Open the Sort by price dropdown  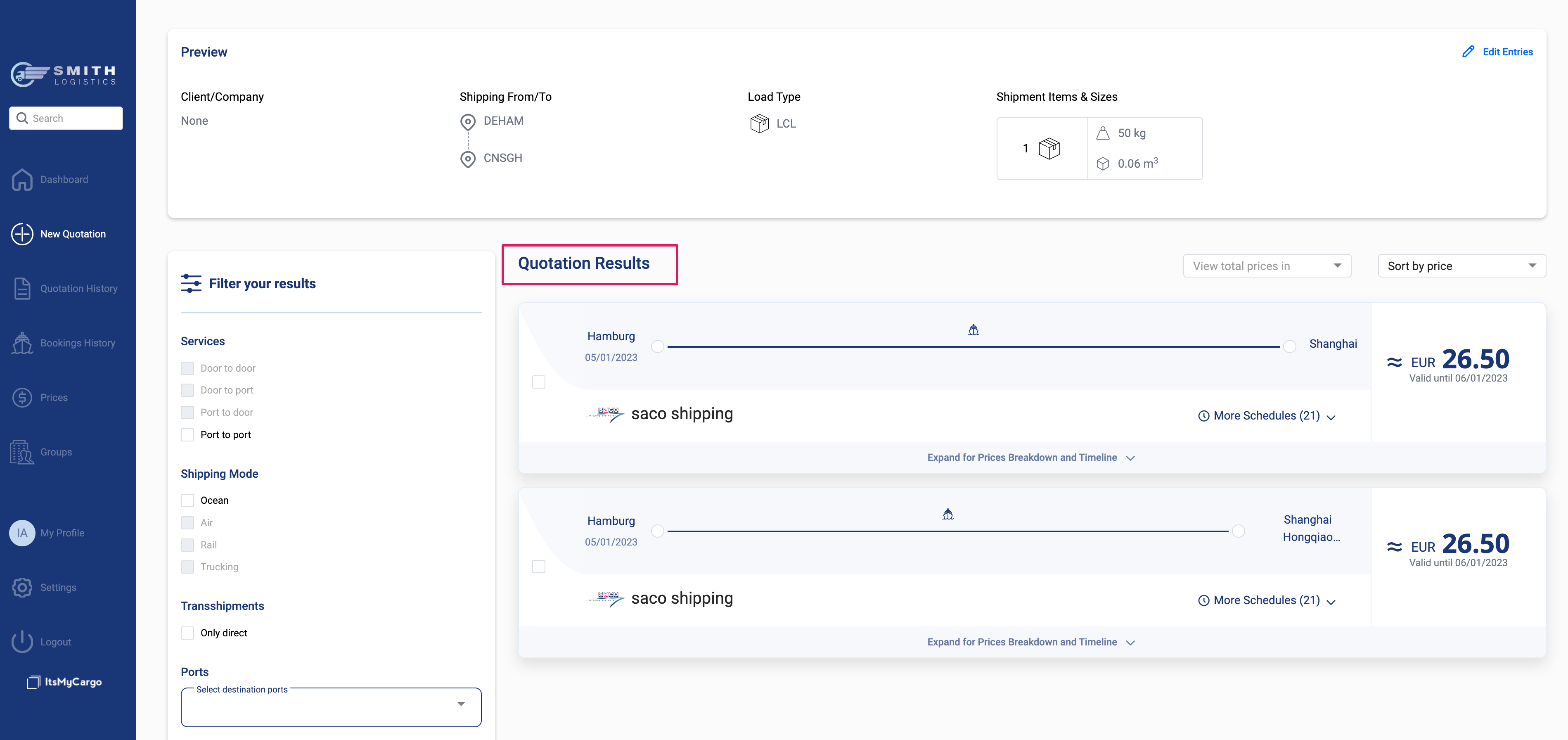1461,266
